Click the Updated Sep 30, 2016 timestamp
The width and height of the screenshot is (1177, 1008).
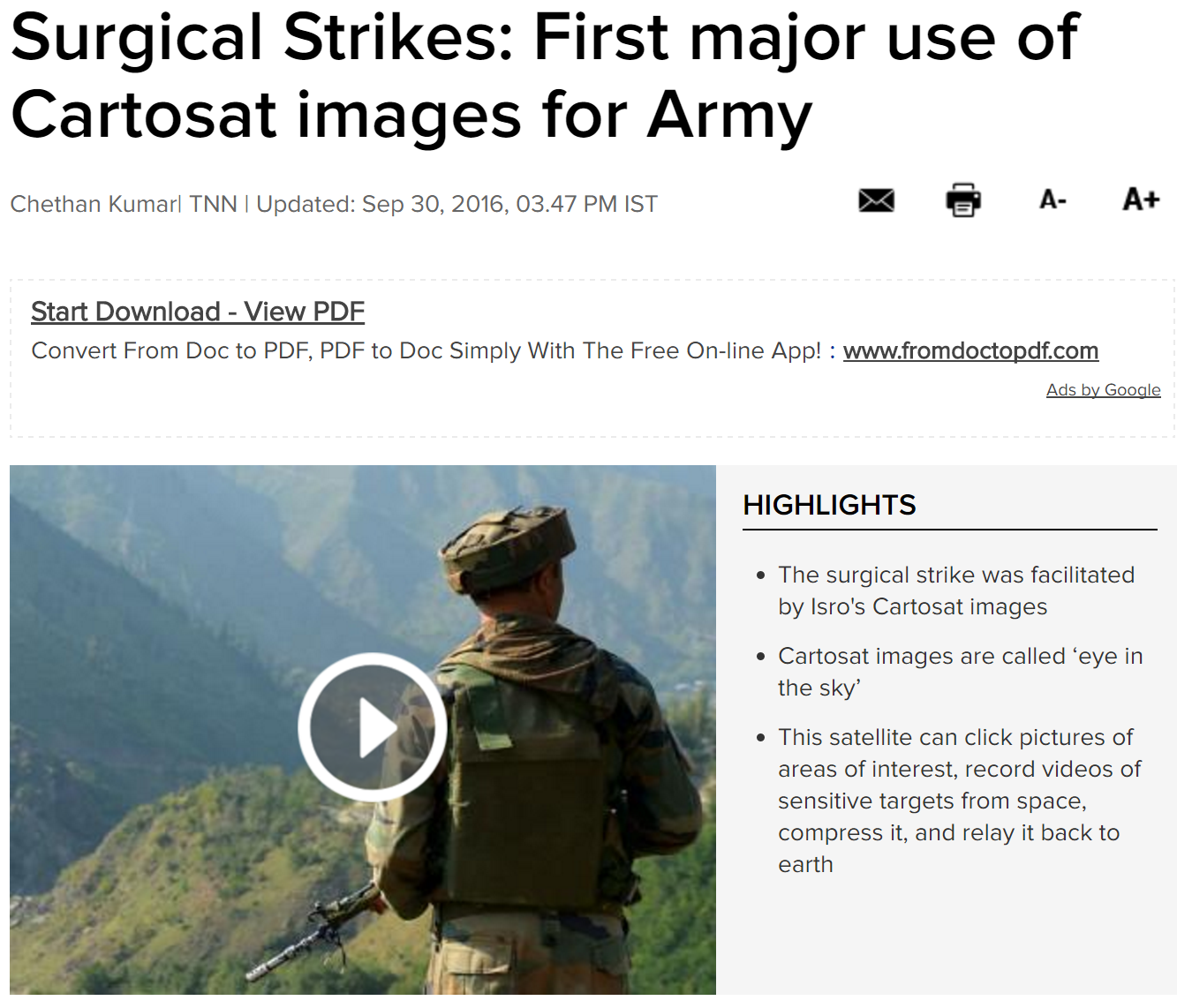coord(456,204)
